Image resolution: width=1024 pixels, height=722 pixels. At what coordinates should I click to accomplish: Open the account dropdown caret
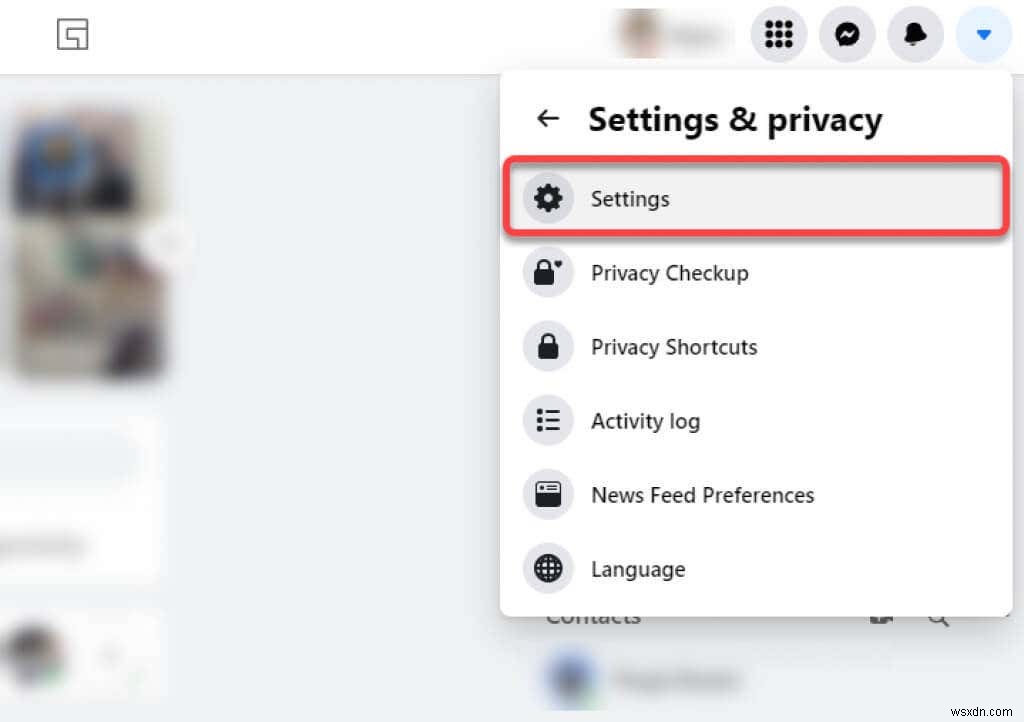click(x=983, y=34)
